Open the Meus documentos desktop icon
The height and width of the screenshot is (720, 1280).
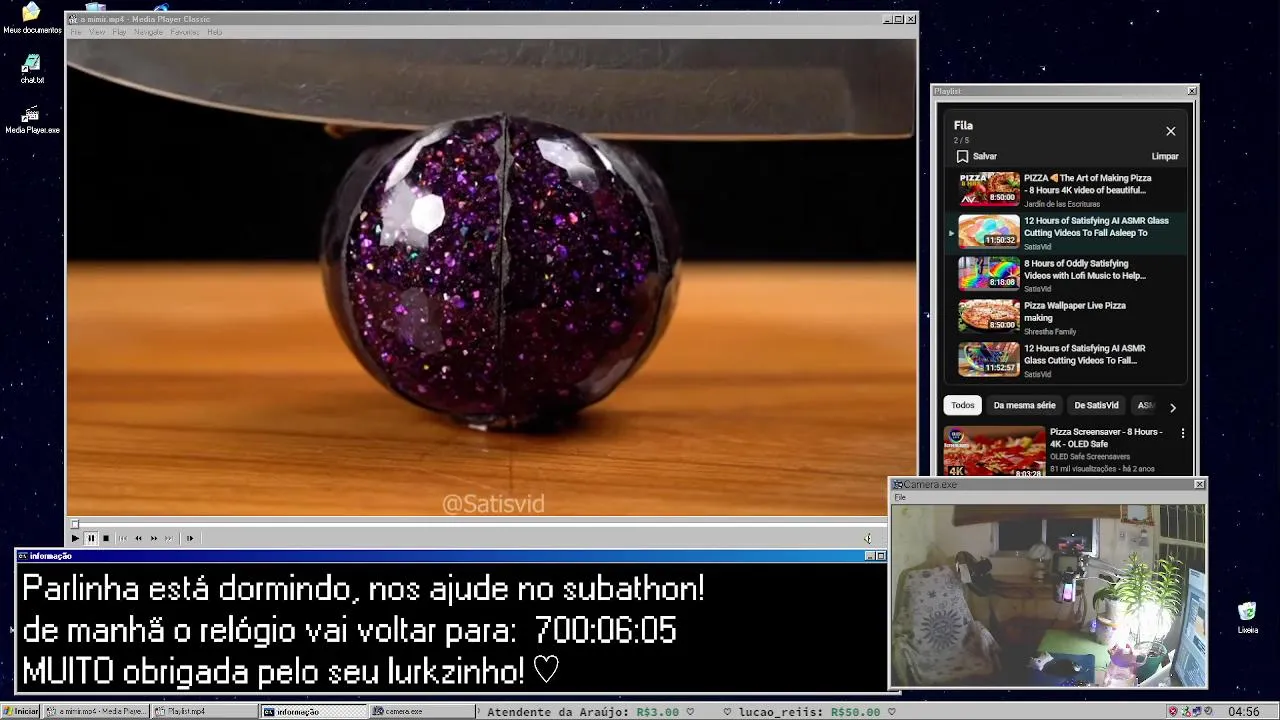pyautogui.click(x=32, y=18)
